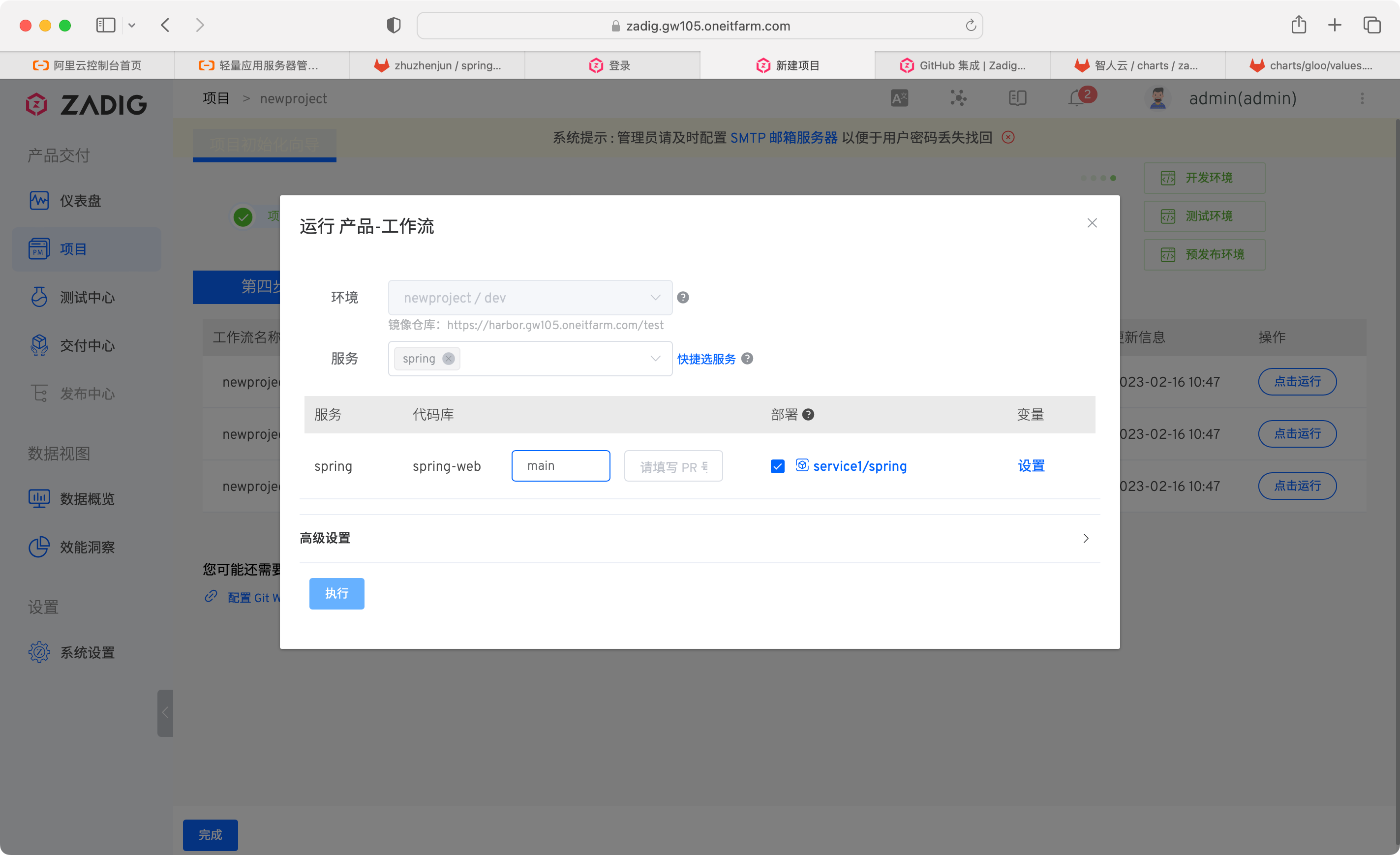Screen dimensions: 1400x855
Task: Open the documentation book icon
Action: (1018, 98)
